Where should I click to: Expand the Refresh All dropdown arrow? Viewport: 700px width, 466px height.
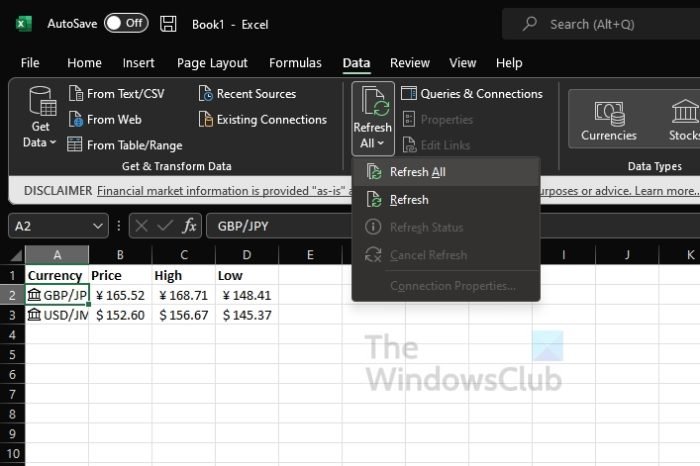coord(372,143)
